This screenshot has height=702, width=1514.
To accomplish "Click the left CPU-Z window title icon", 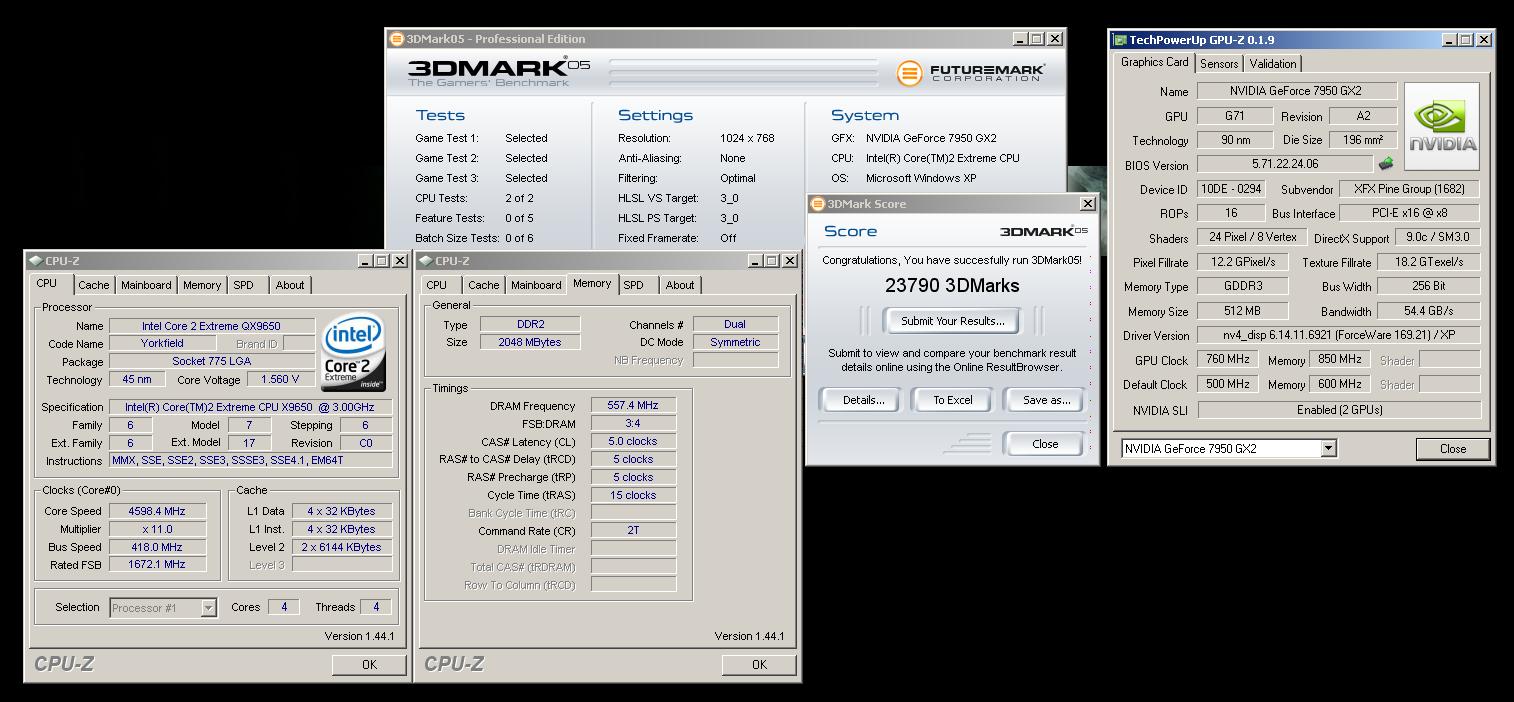I will click(x=35, y=261).
